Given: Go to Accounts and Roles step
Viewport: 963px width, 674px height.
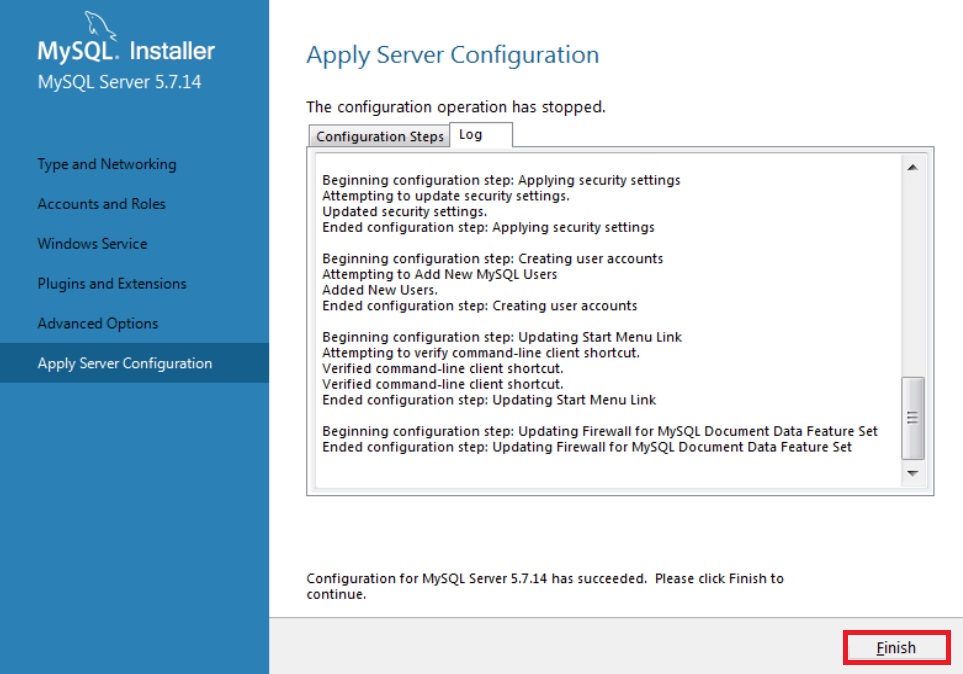Looking at the screenshot, I should (101, 204).
